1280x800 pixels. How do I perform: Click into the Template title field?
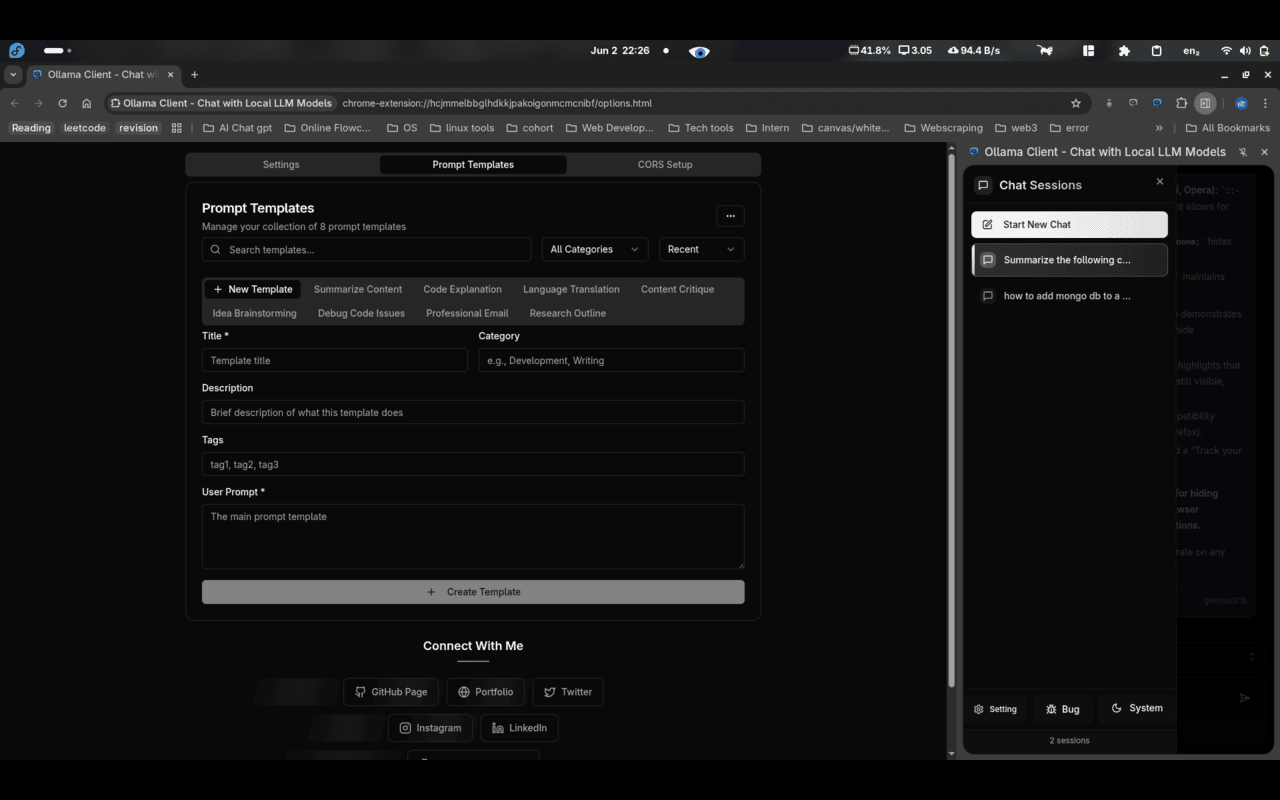pyautogui.click(x=335, y=360)
